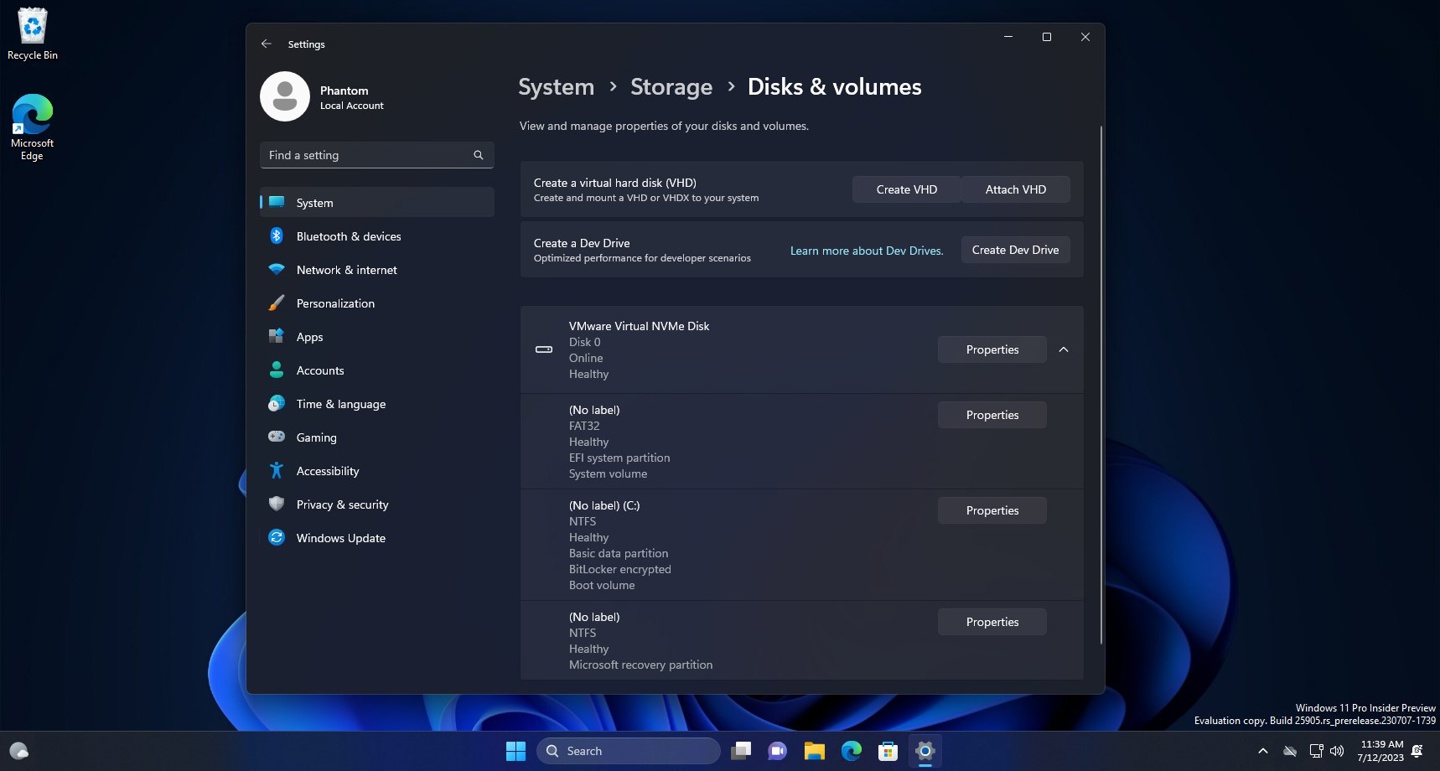The image size is (1440, 771).
Task: Open Windows Update from sidebar
Action: pos(340,538)
